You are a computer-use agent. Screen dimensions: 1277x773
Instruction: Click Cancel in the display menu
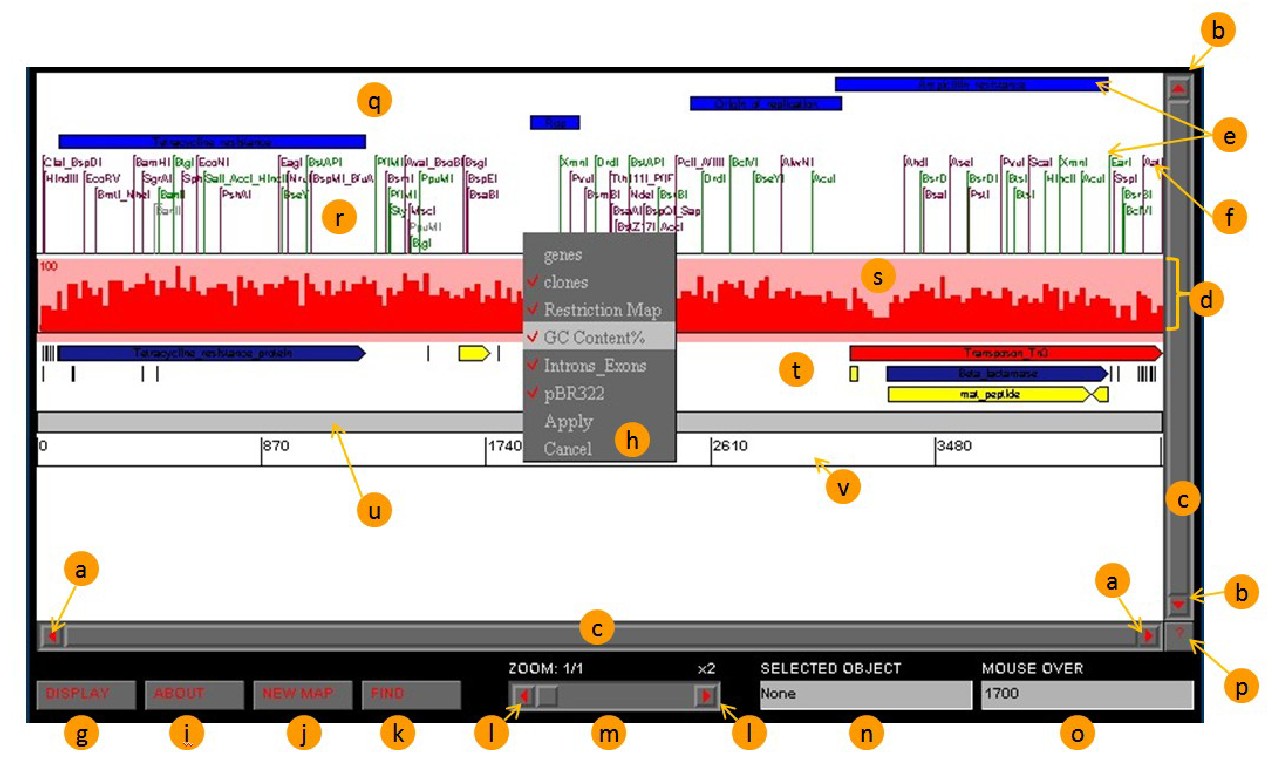click(x=568, y=449)
